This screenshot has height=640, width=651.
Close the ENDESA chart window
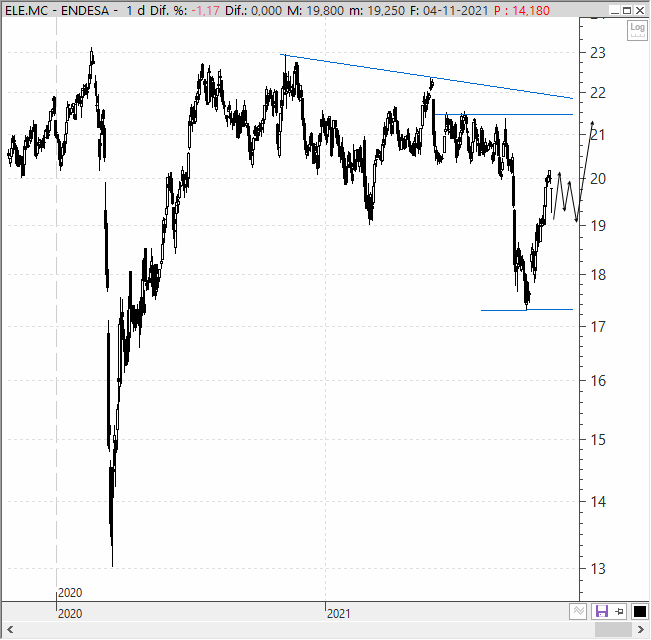640,10
